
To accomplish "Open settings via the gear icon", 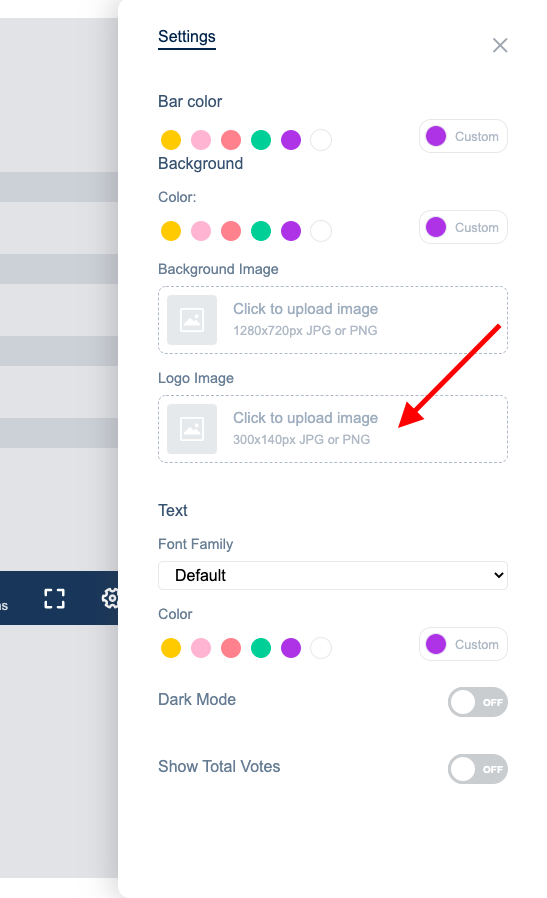I will (110, 598).
